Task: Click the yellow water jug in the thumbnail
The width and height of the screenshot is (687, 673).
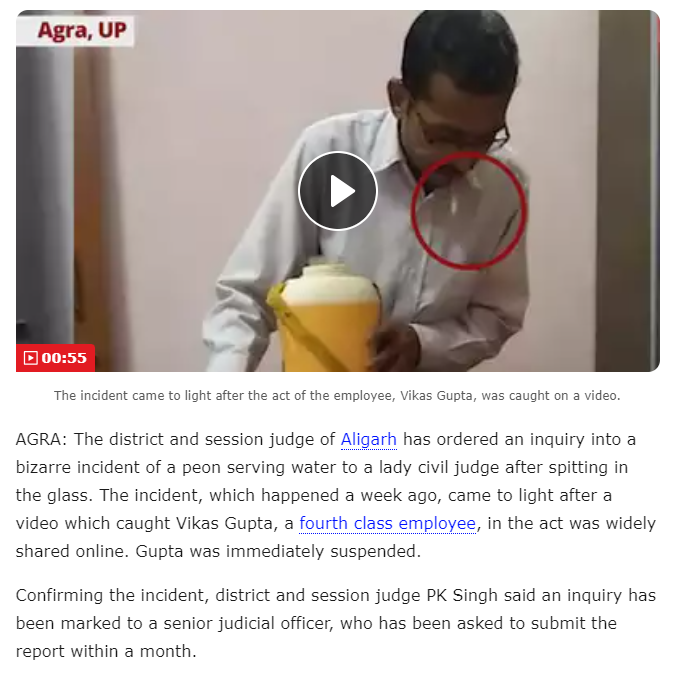Action: coord(328,318)
